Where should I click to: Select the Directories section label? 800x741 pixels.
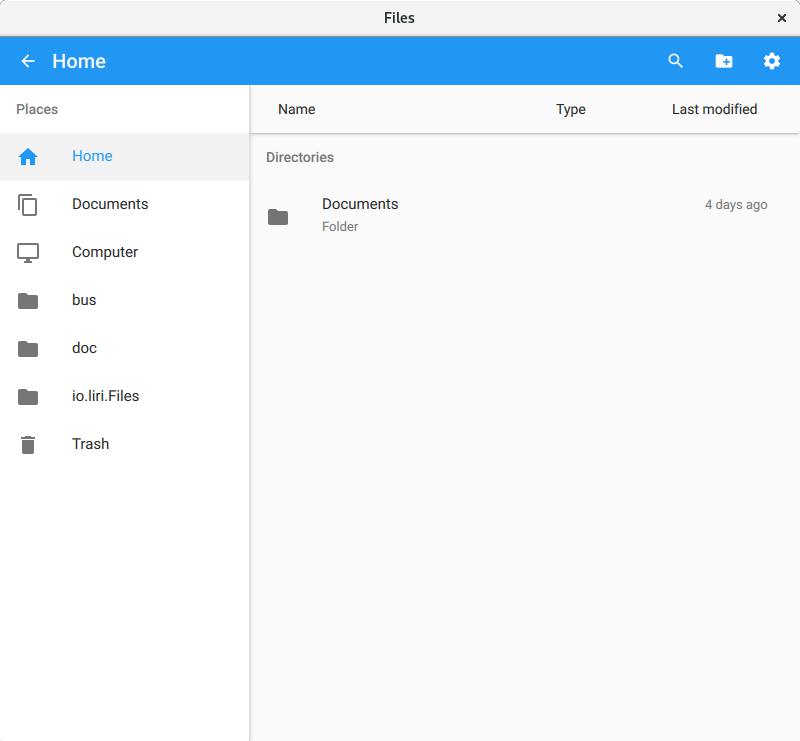(x=299, y=157)
